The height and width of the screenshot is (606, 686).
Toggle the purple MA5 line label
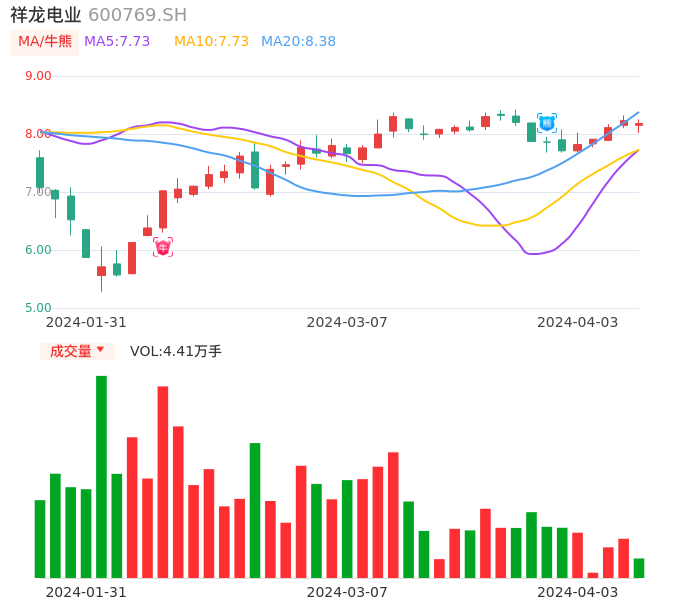coord(117,42)
